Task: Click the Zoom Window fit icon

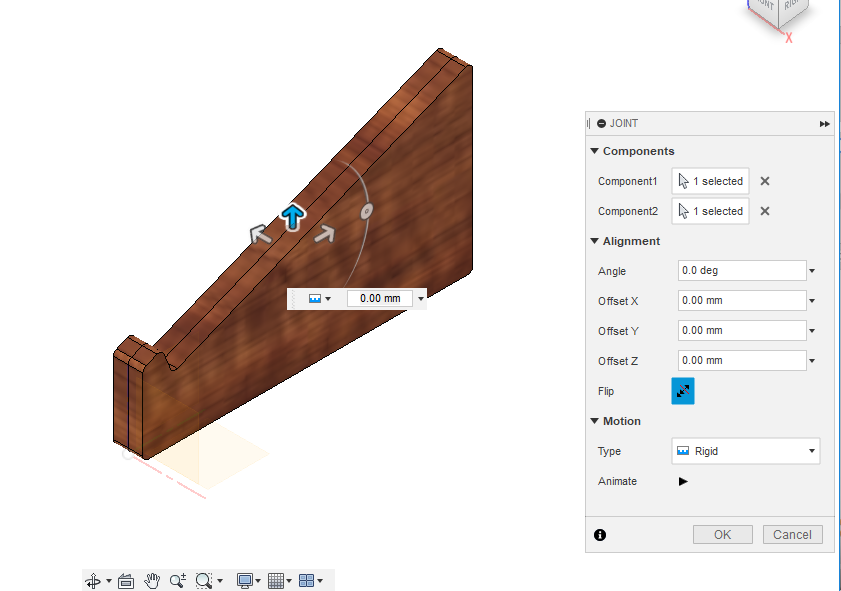Action: tap(204, 581)
